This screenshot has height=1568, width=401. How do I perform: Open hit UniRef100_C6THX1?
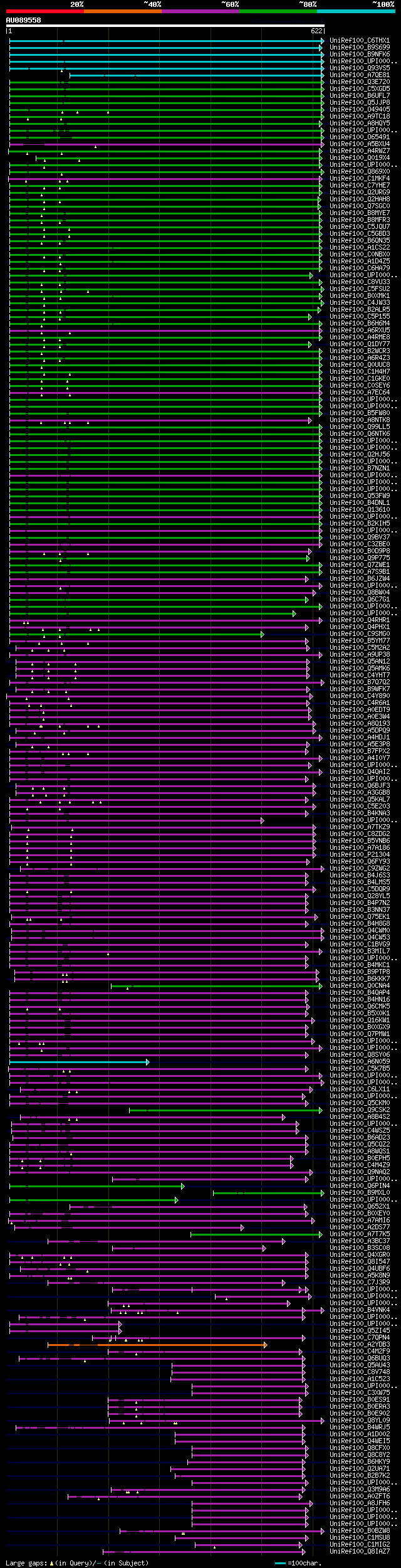360,41
